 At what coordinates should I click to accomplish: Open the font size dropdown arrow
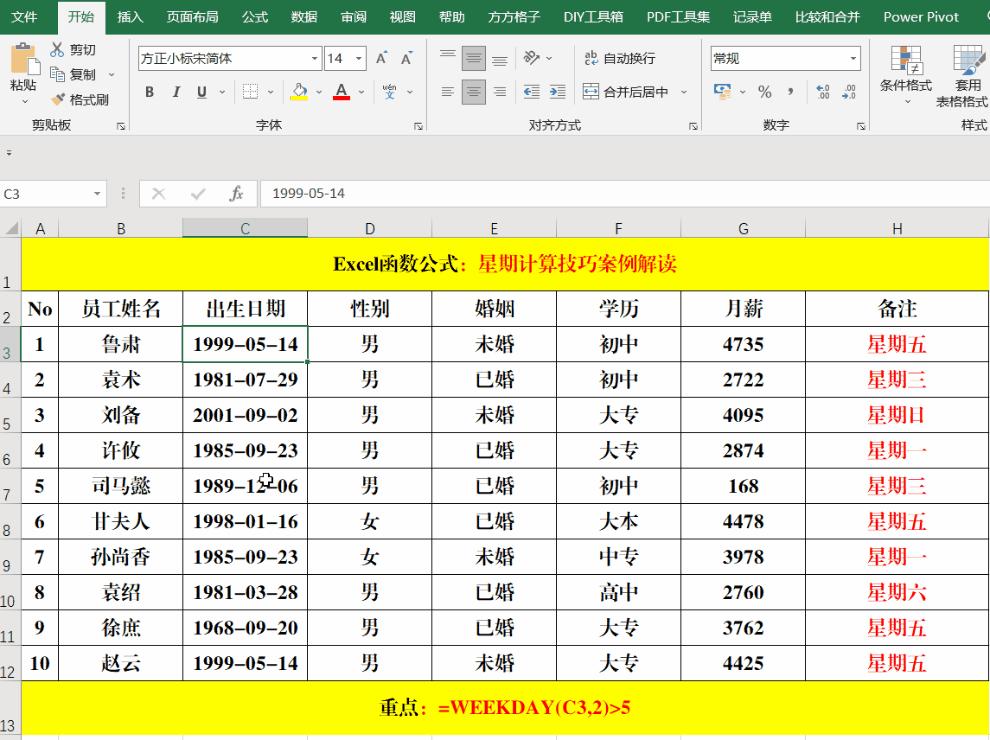[x=360, y=59]
